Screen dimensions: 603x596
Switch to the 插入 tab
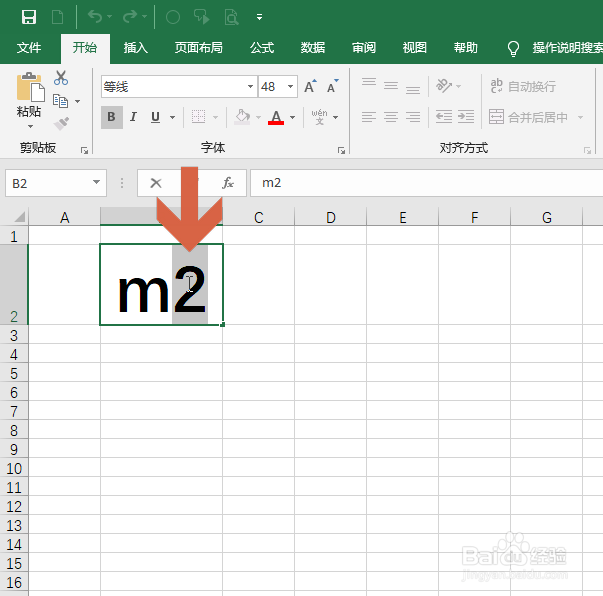pyautogui.click(x=135, y=48)
